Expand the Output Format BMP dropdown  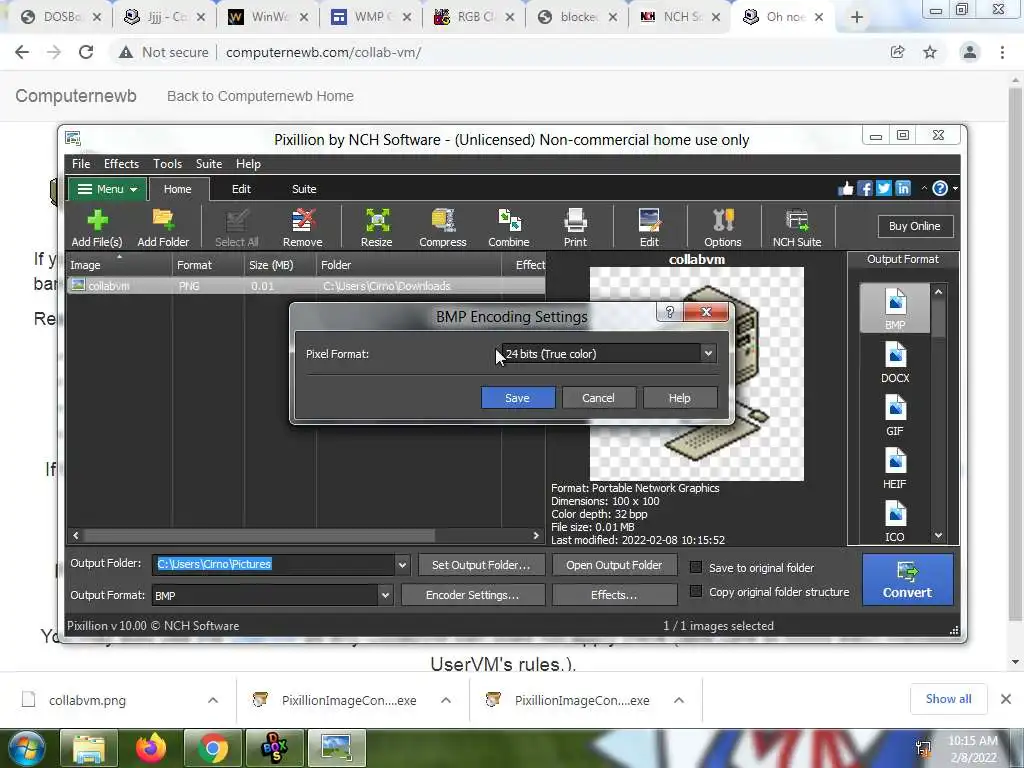click(x=385, y=595)
